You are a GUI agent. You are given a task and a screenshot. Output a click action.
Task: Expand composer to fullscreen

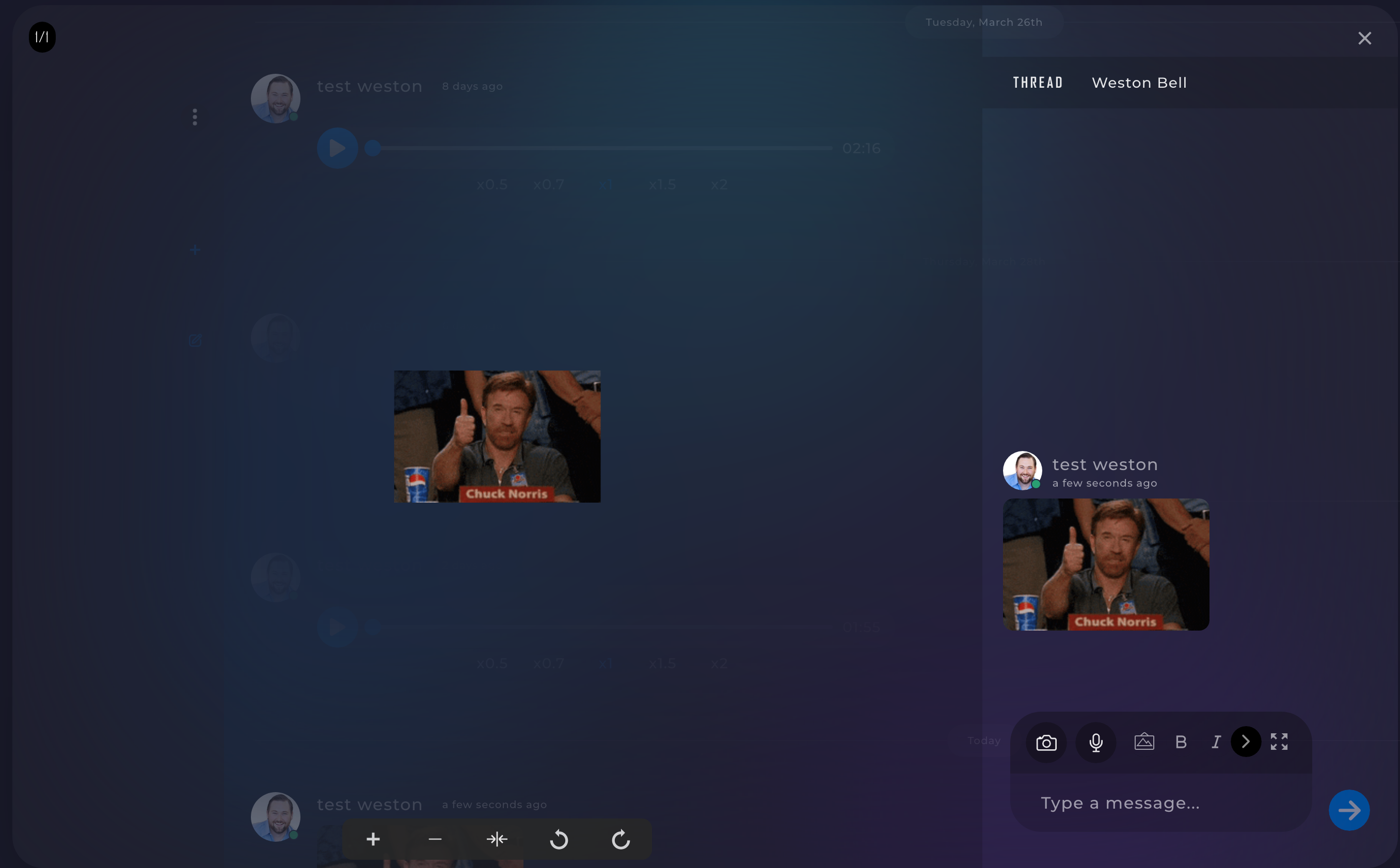(x=1279, y=742)
